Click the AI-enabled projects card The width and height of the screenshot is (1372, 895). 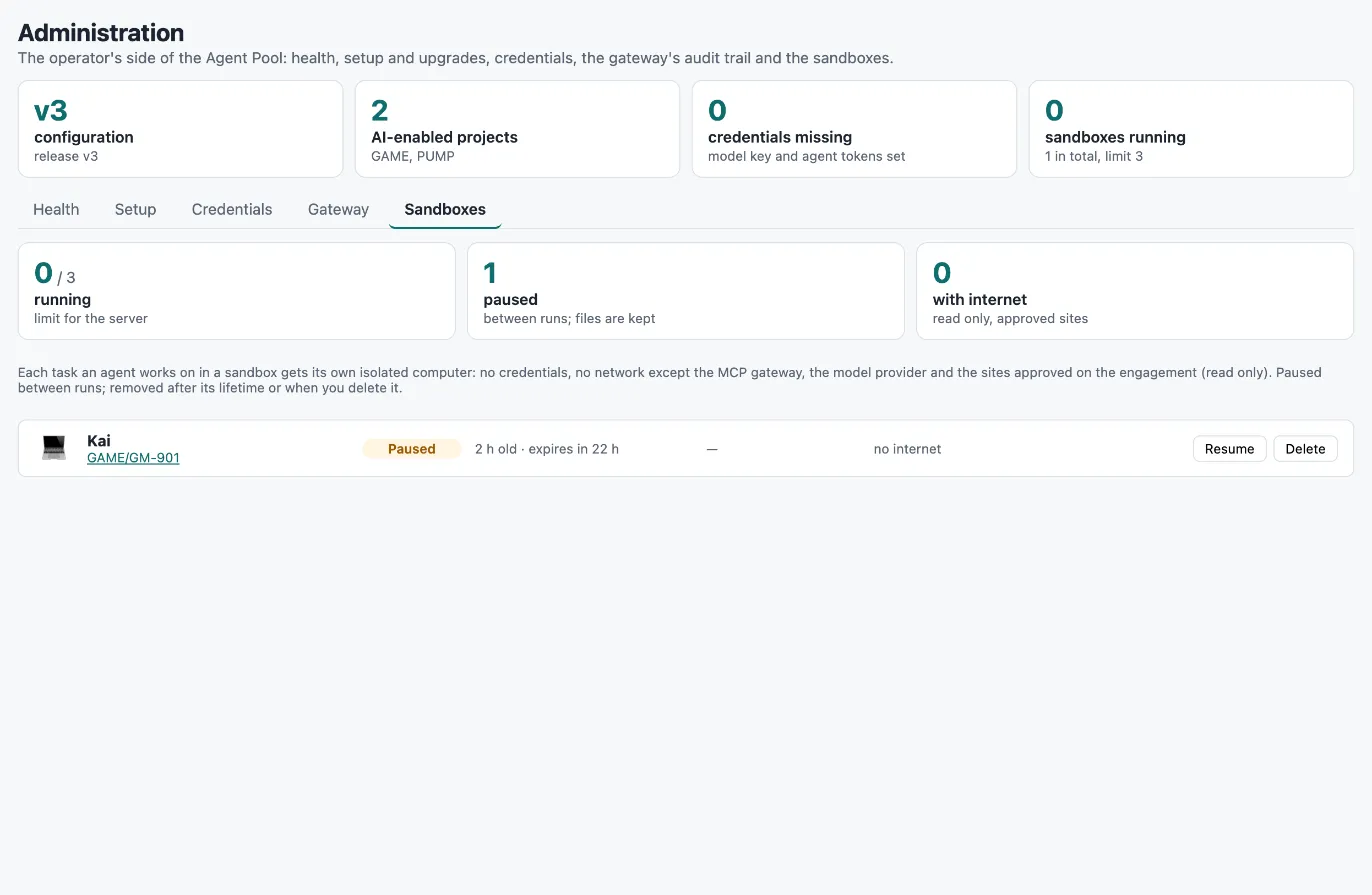click(x=517, y=129)
